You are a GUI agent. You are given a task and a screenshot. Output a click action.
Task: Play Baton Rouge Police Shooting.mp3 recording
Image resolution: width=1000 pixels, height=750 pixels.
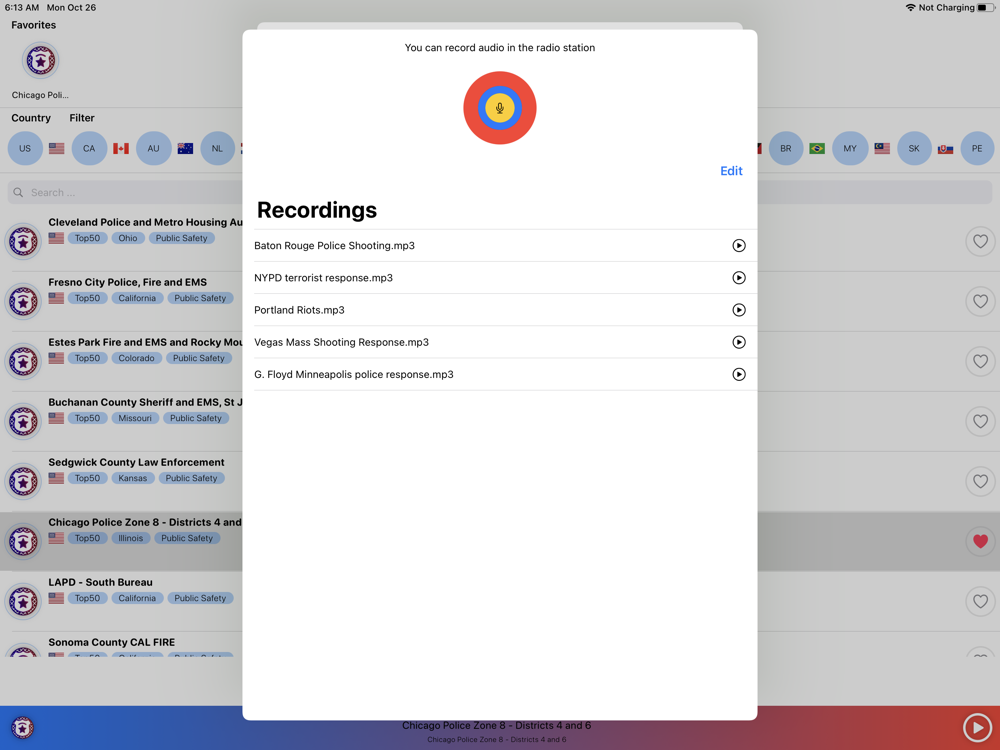click(x=739, y=246)
